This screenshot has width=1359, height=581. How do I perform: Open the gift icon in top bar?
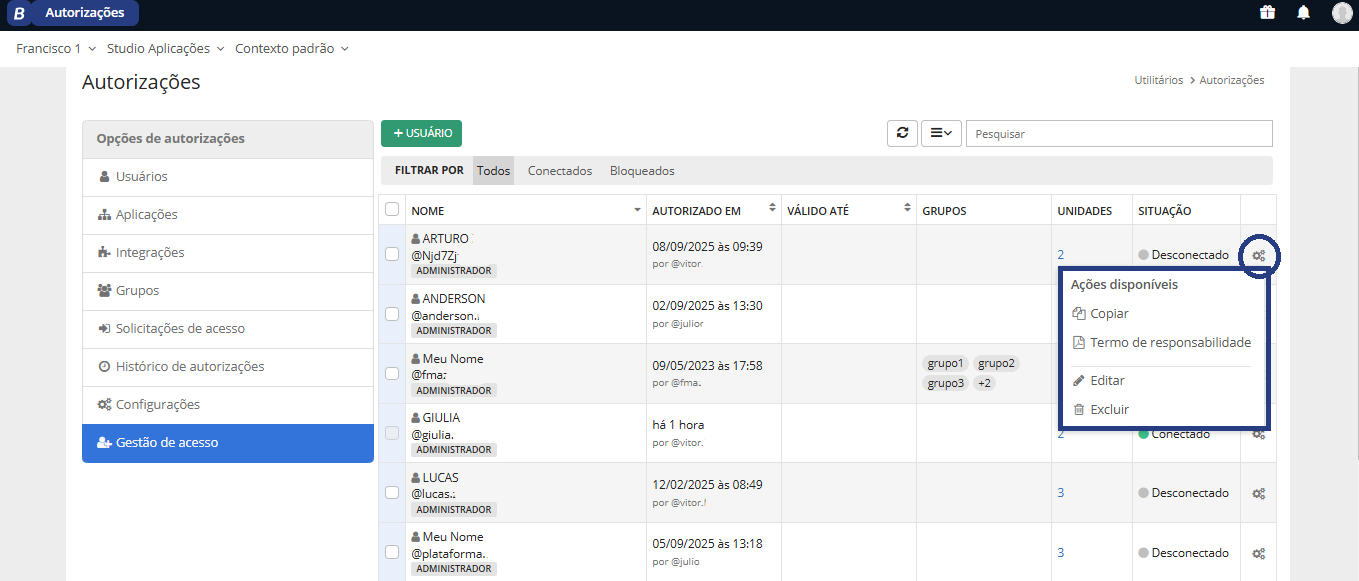pos(1267,13)
